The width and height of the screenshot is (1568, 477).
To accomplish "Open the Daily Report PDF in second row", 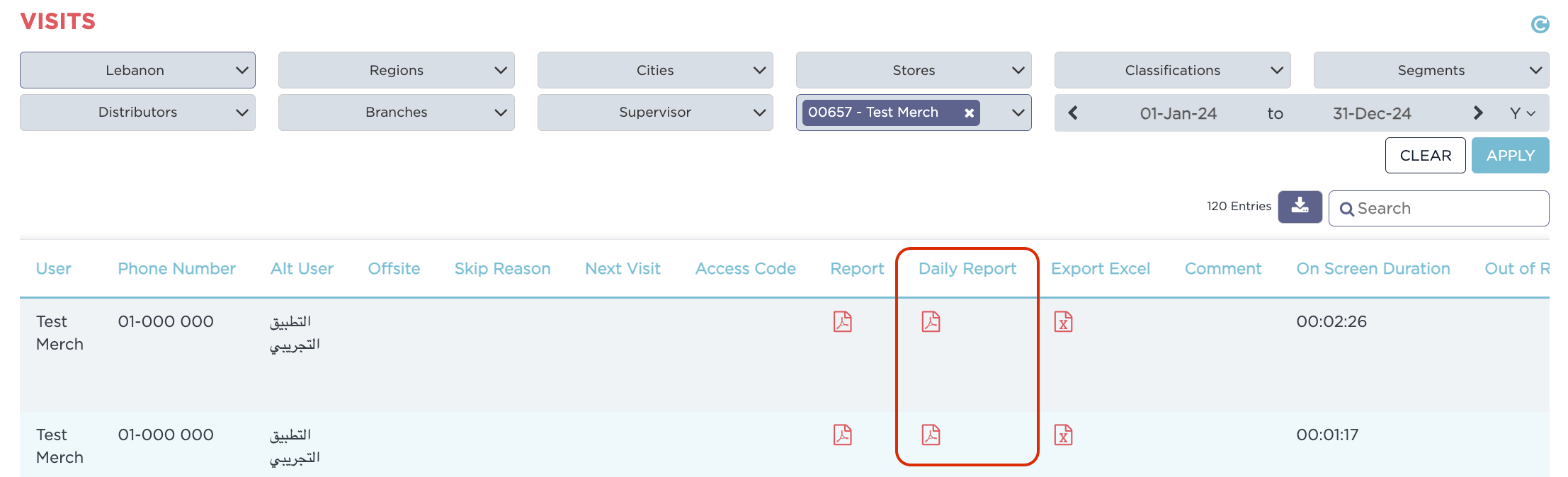I will [931, 435].
